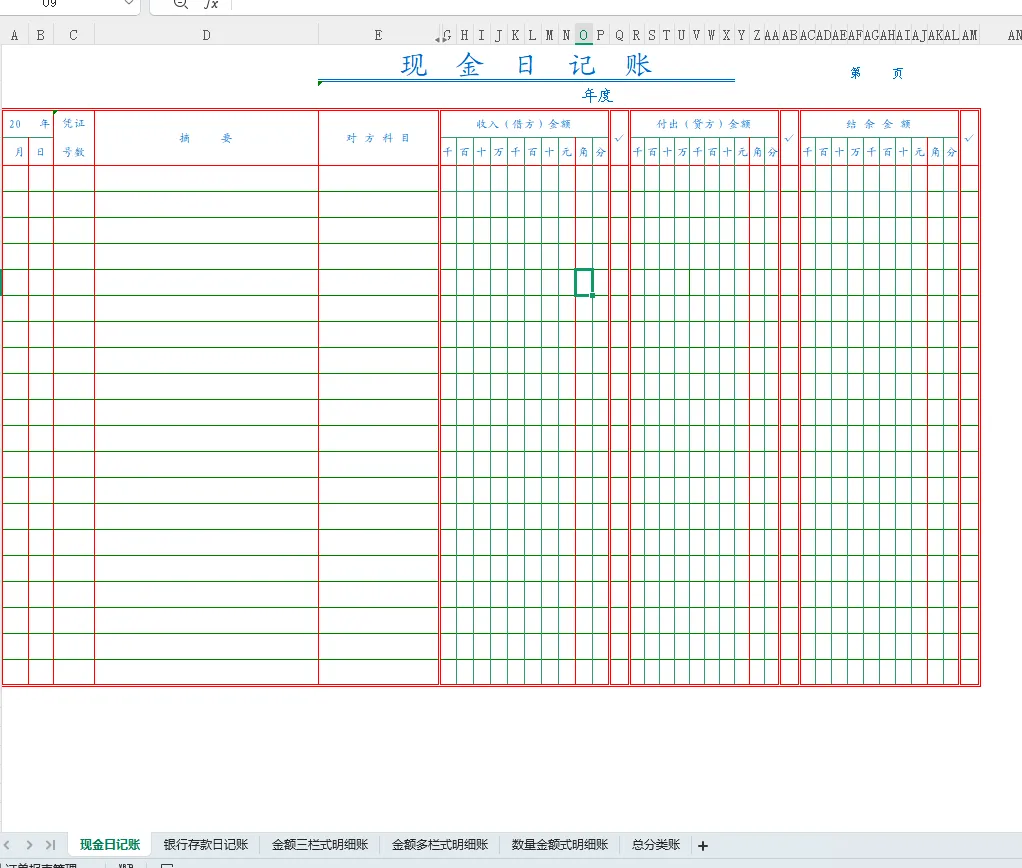Jump to last sheet tab arrow

[50, 845]
